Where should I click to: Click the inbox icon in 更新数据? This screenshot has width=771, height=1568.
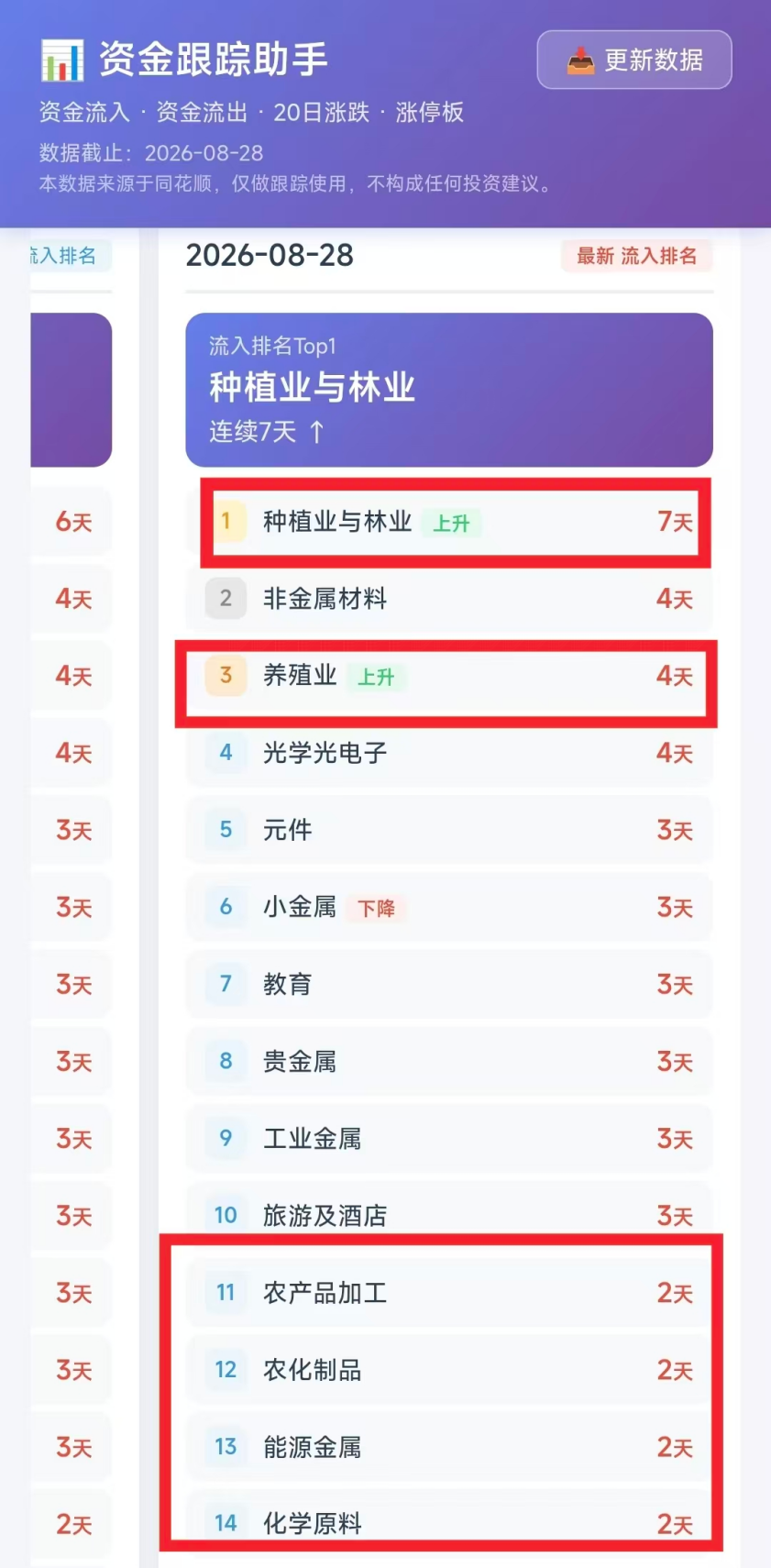(x=580, y=61)
